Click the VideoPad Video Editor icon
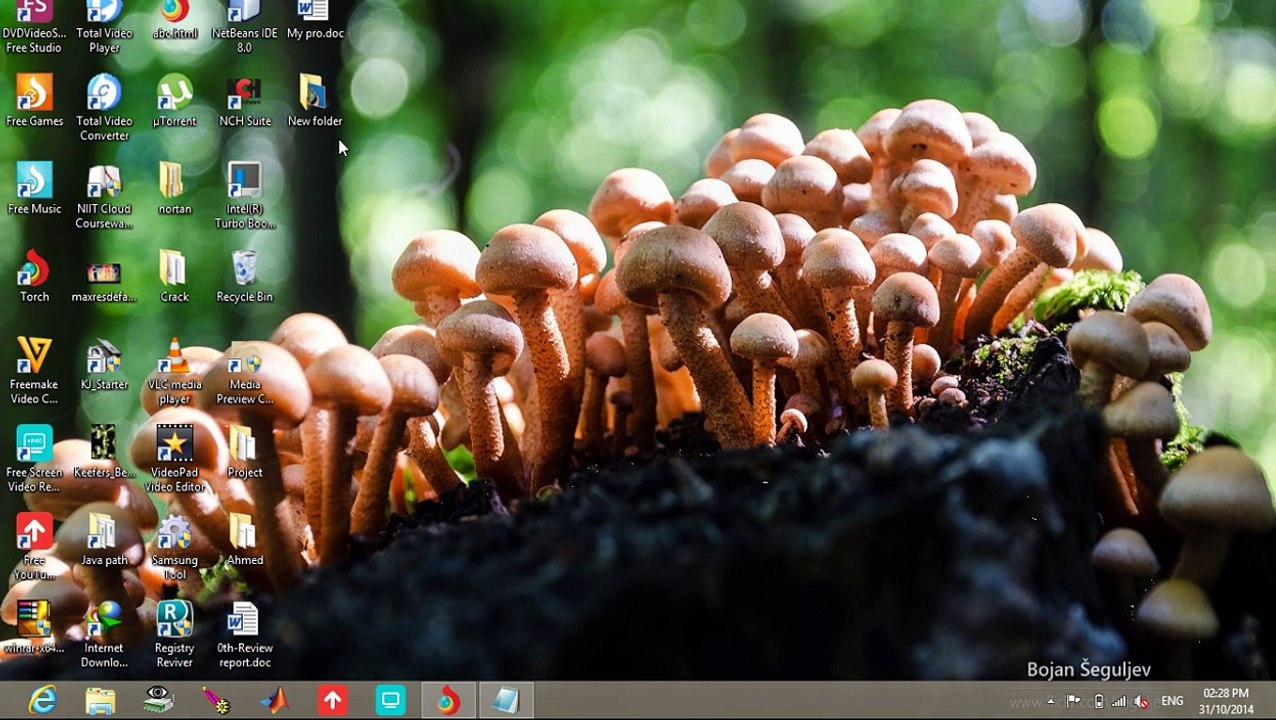Image resolution: width=1276 pixels, height=720 pixels. point(174,459)
